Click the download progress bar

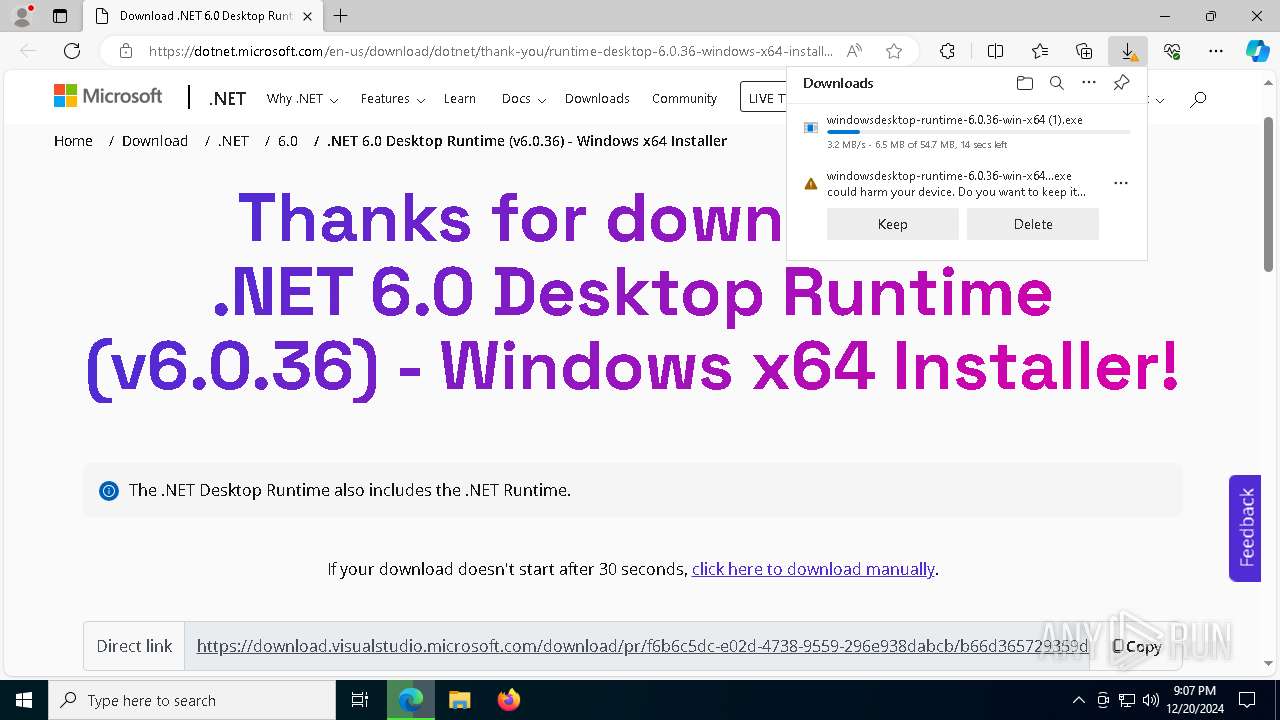coord(978,132)
